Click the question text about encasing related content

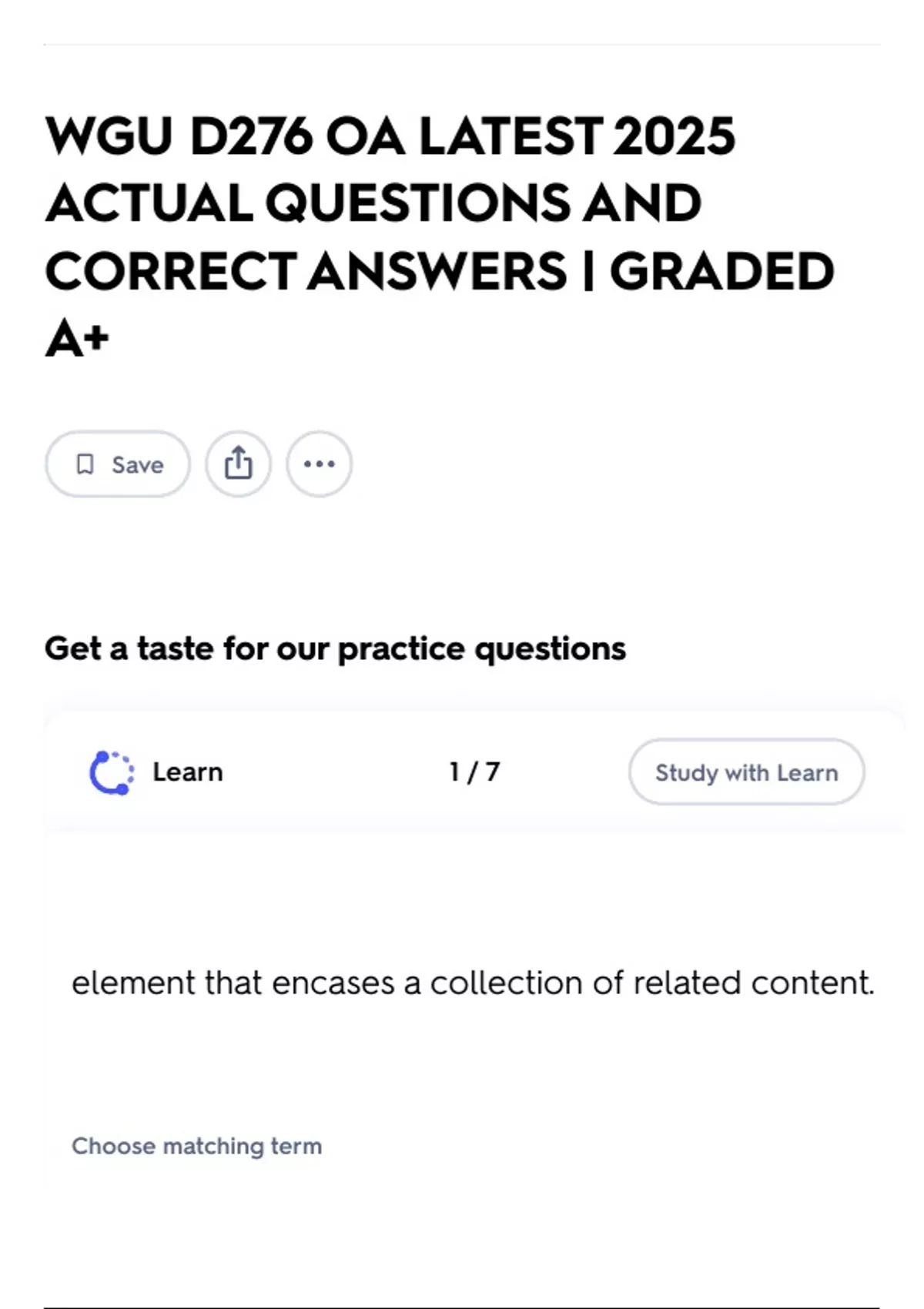473,983
